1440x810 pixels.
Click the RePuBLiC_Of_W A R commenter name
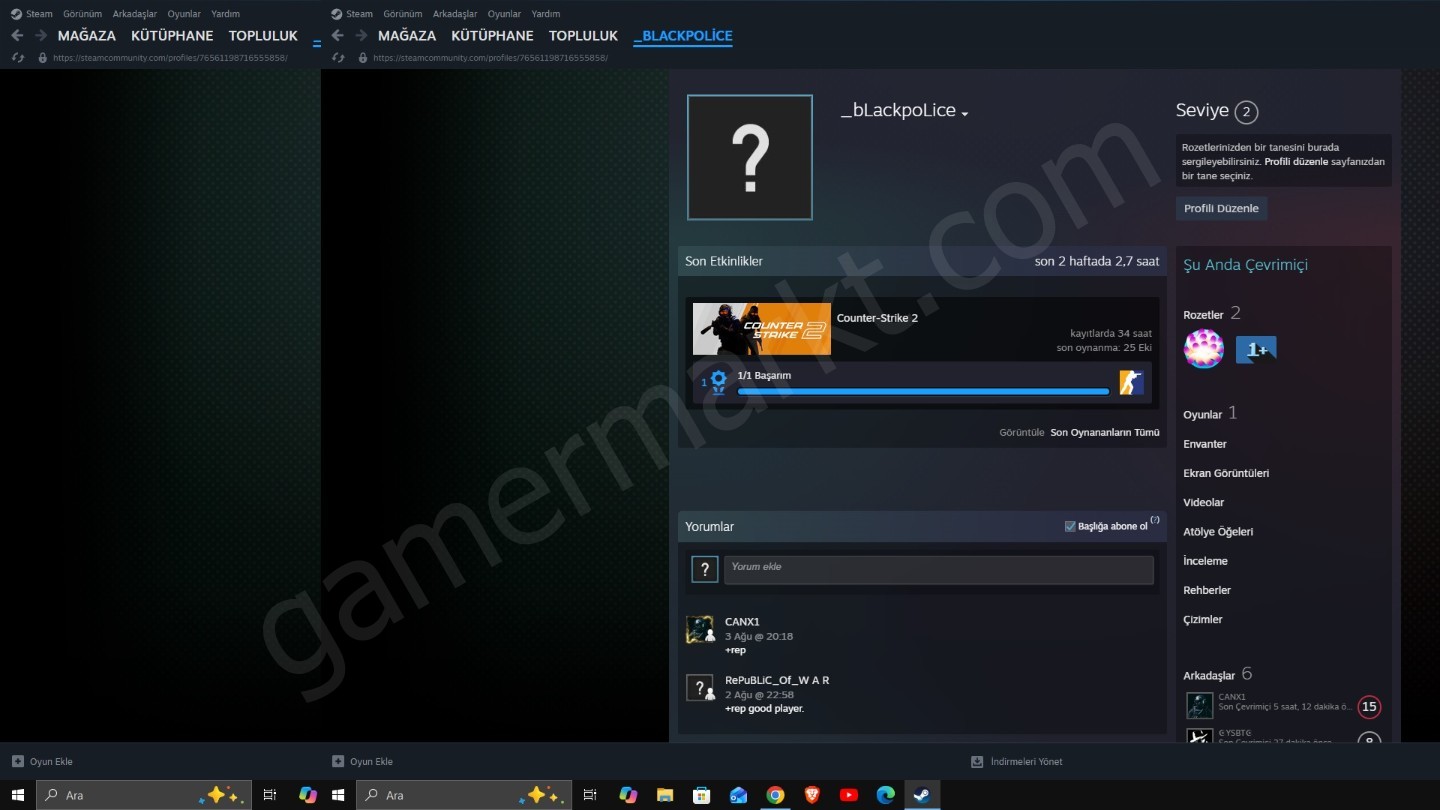point(777,680)
